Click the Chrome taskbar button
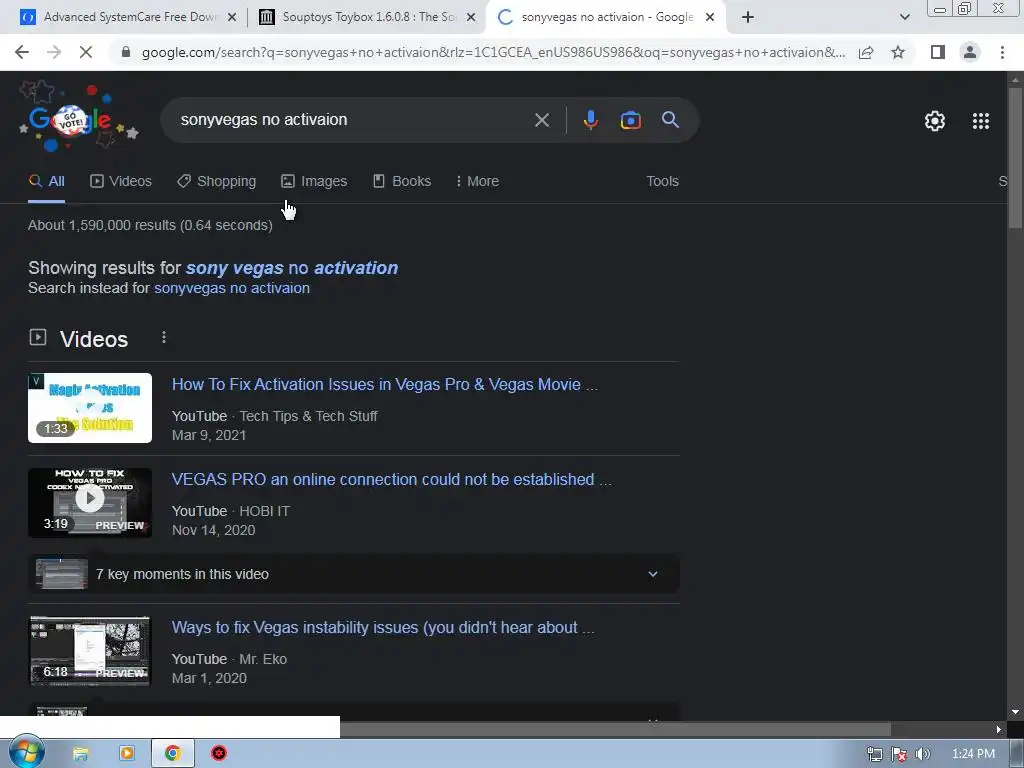 tap(172, 754)
